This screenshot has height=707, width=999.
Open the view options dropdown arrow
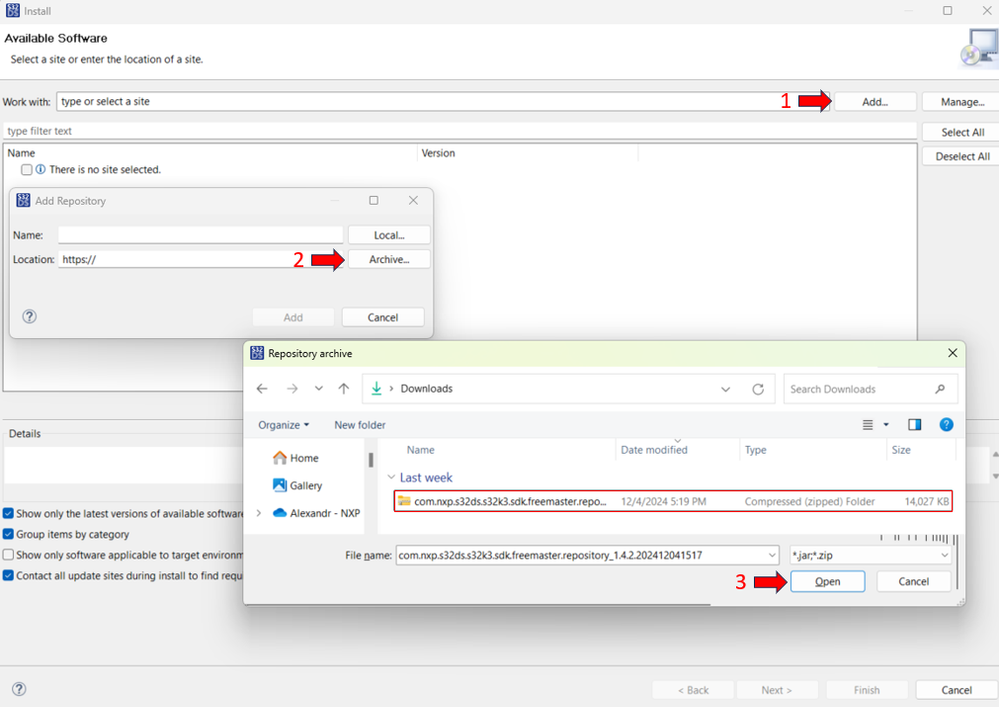(886, 425)
